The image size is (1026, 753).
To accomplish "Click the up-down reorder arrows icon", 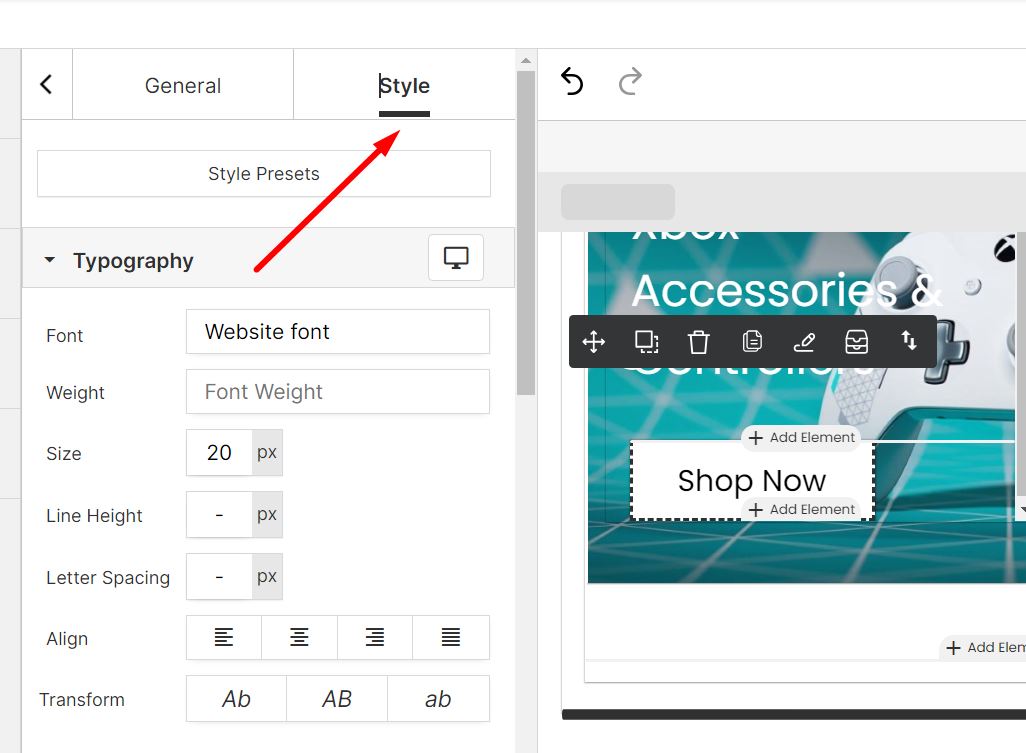I will [x=909, y=341].
